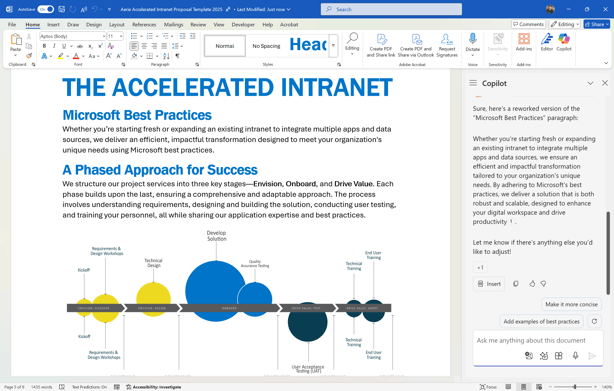Toggle Bold formatting
The height and width of the screenshot is (391, 614).
(x=44, y=46)
